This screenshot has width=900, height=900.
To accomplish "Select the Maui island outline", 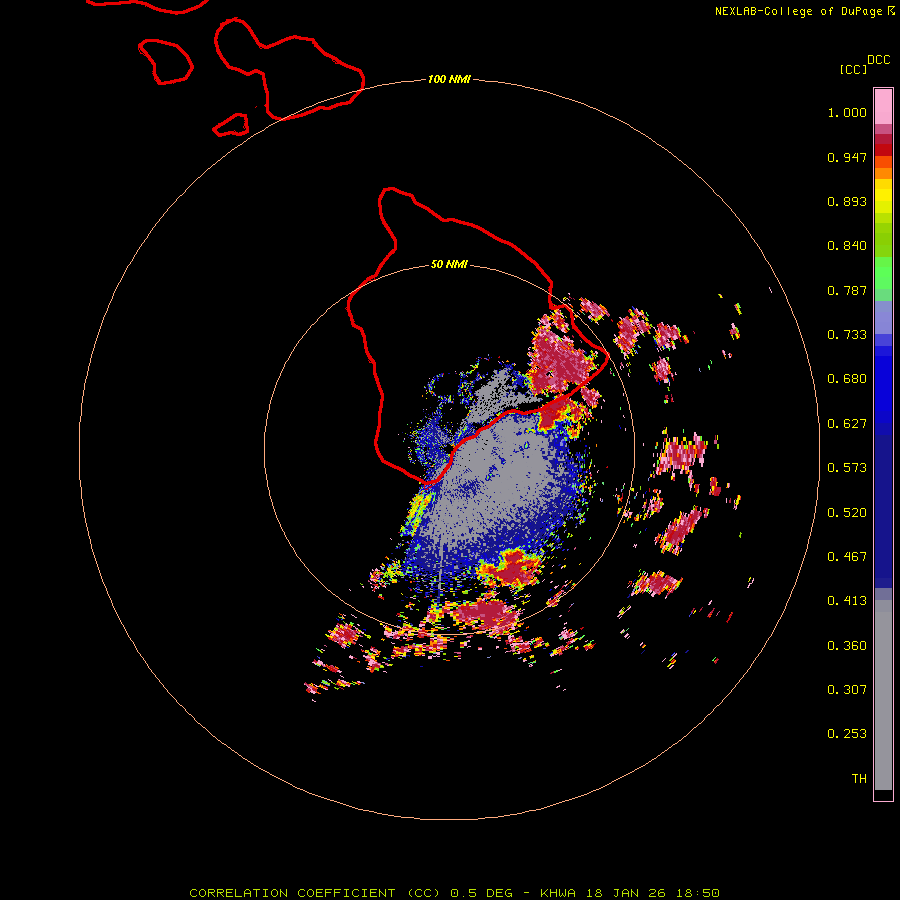I will 289,69.
